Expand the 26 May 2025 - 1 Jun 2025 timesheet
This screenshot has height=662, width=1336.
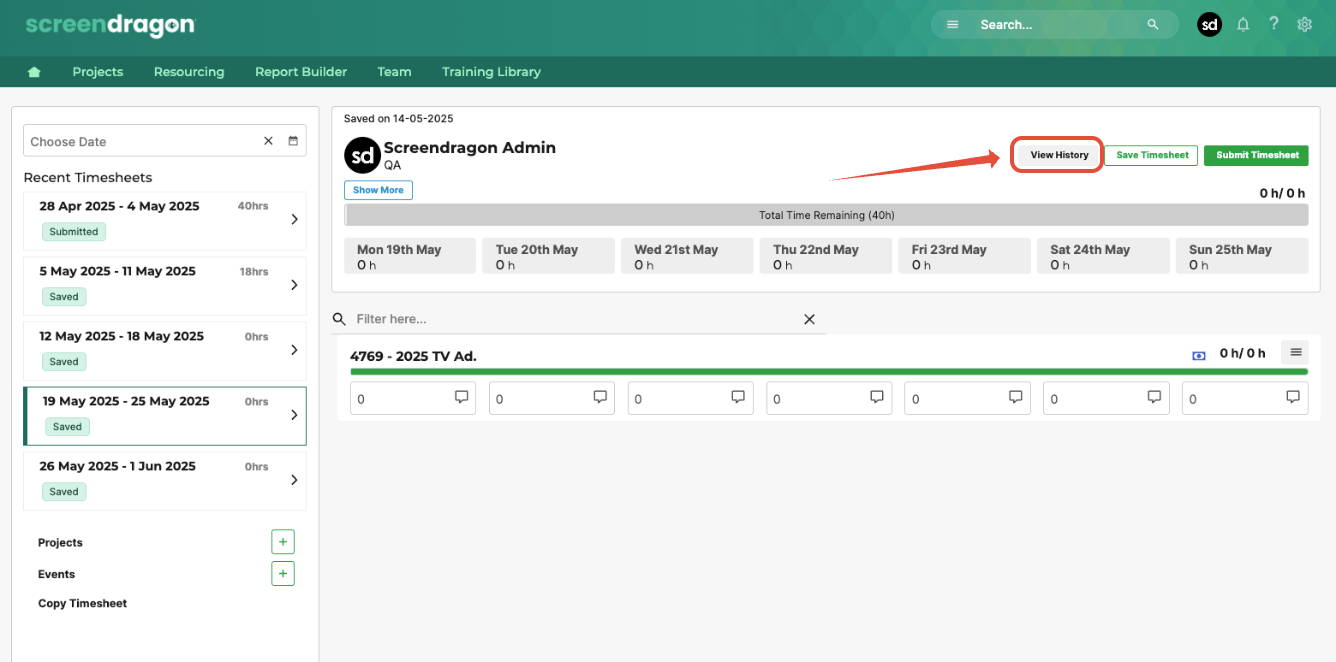pyautogui.click(x=294, y=480)
